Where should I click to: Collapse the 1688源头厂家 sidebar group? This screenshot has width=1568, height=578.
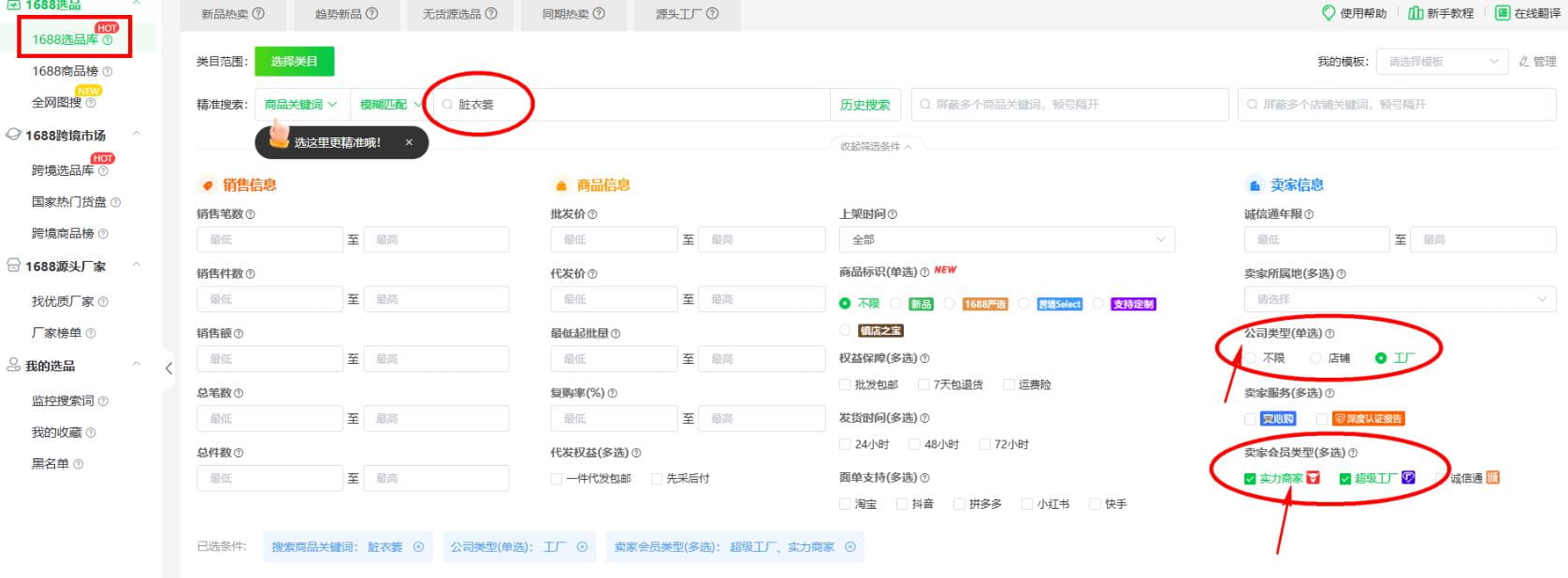tap(137, 265)
